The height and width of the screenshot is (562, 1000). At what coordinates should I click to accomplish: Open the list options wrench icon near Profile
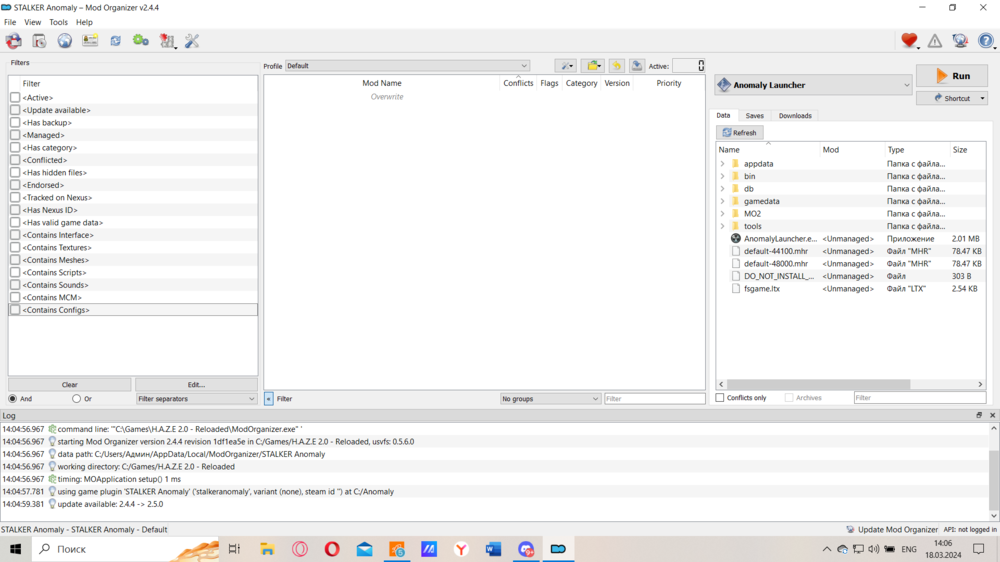[566, 66]
